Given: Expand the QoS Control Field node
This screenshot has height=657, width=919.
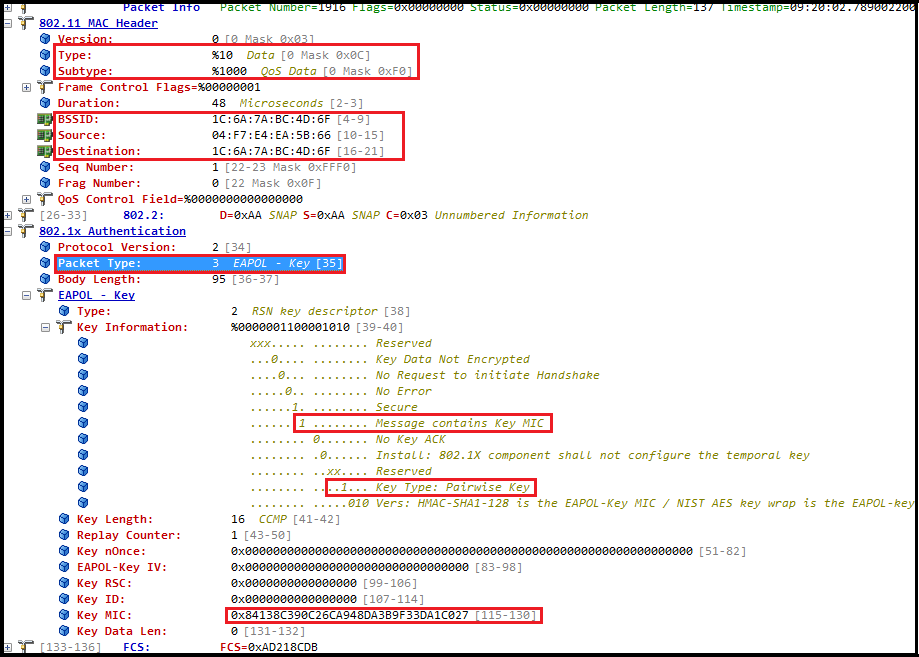Looking at the screenshot, I should pyautogui.click(x=27, y=199).
